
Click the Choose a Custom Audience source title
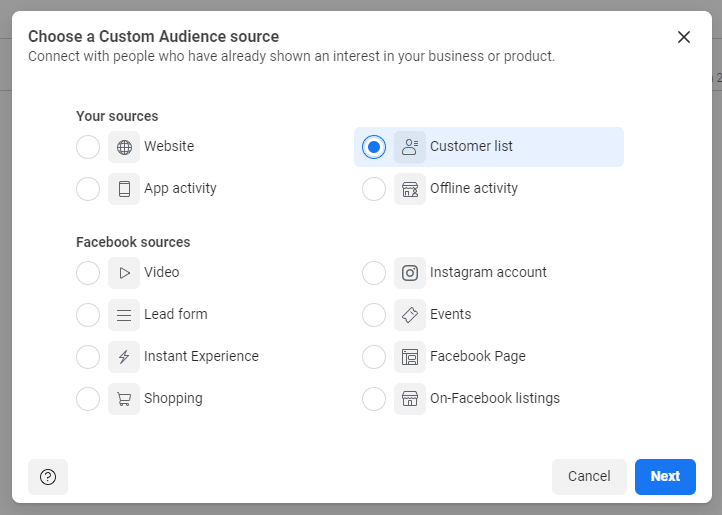153,36
